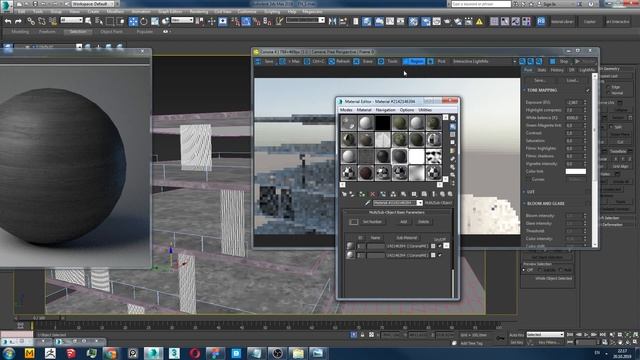Open the Freeform ribbon tab
This screenshot has height=360, width=640.
click(x=47, y=31)
